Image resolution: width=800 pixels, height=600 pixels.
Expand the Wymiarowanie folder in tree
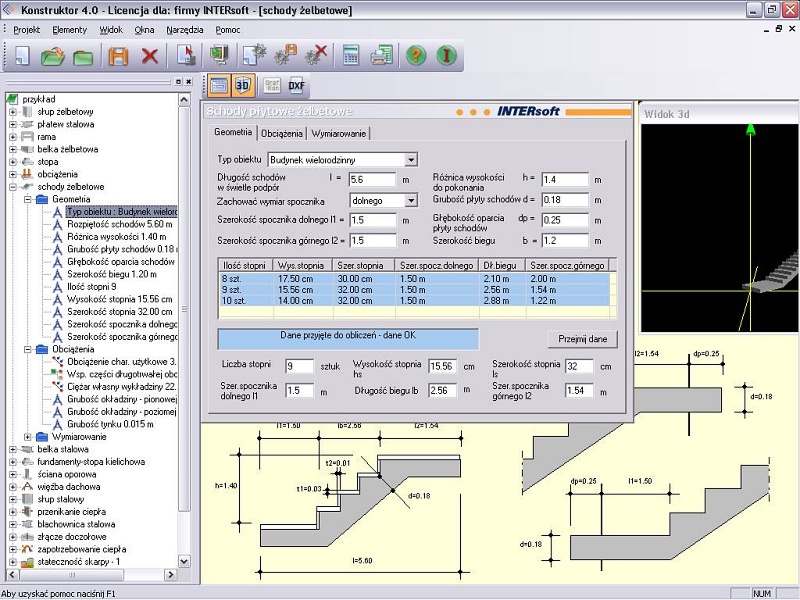(28, 437)
